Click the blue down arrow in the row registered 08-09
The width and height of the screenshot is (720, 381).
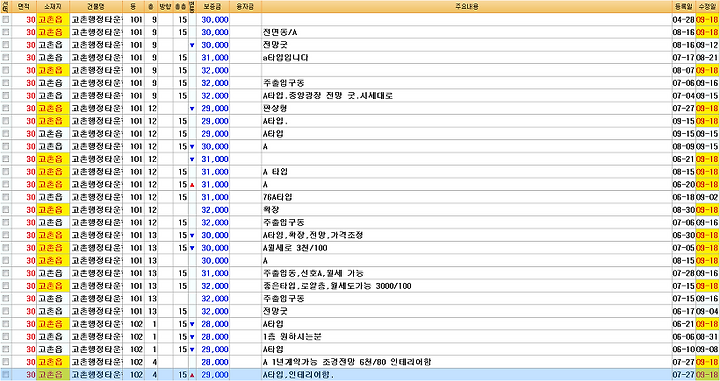pos(192,147)
